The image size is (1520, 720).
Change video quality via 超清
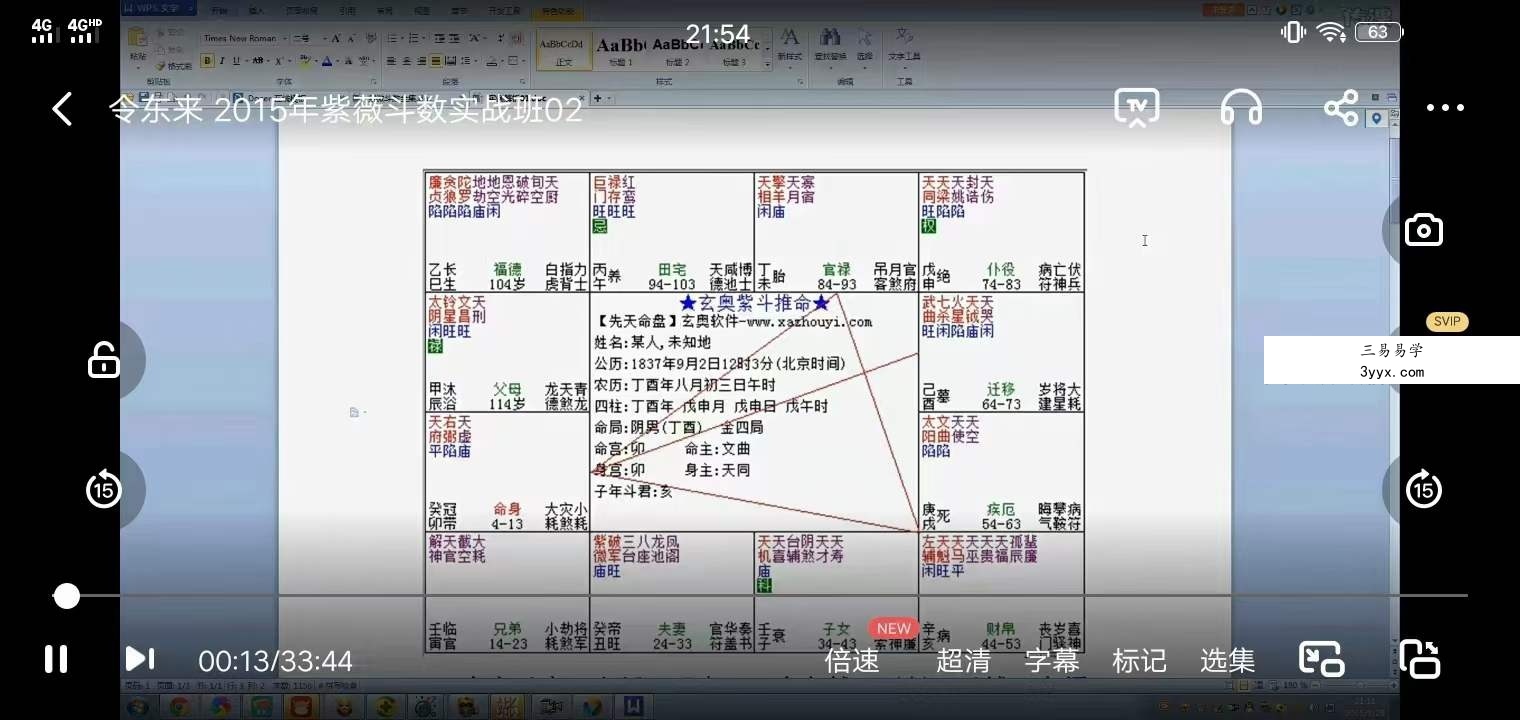[963, 661]
